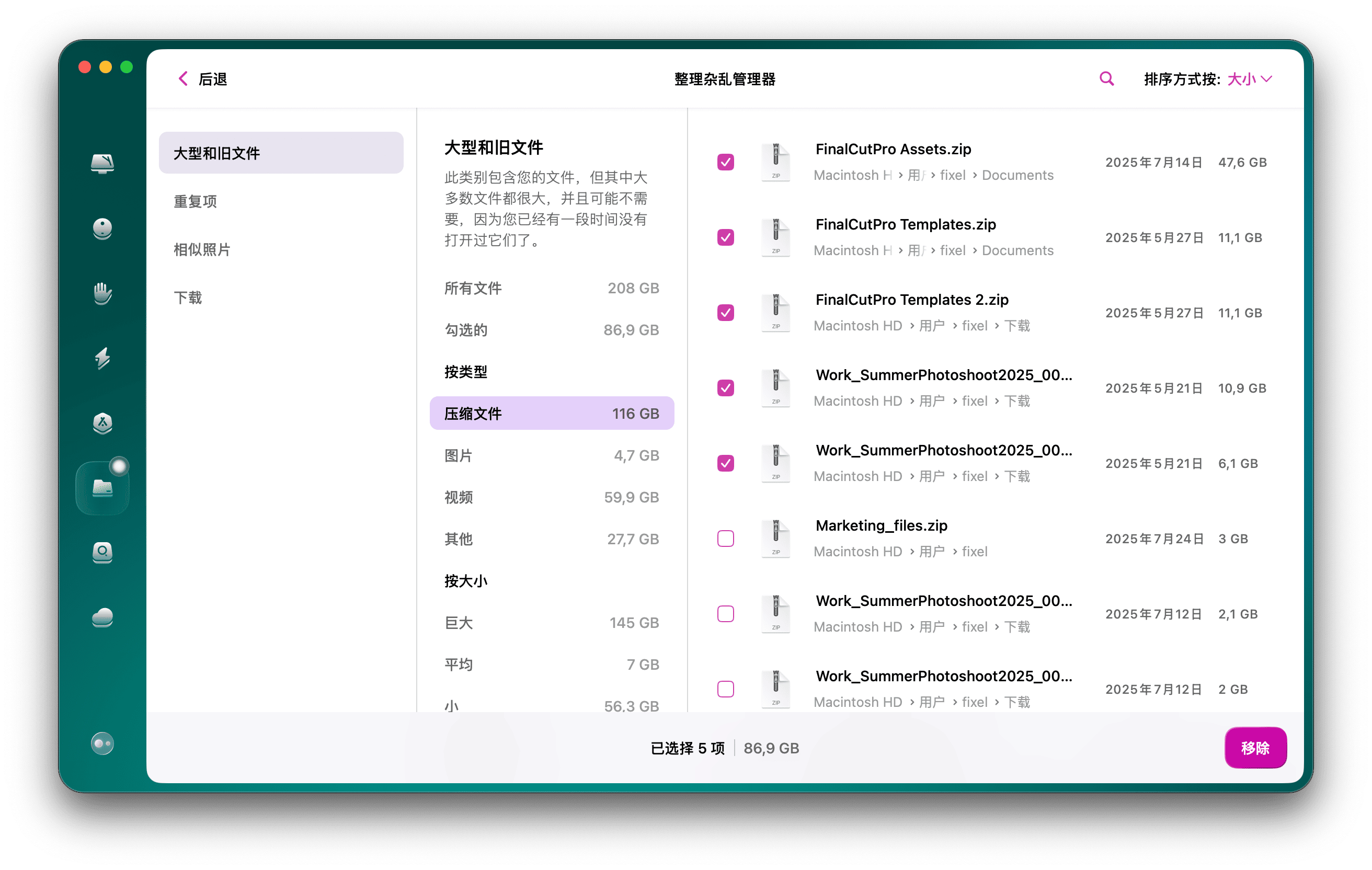
Task: Select the antivirus sphere icon in the sidebar
Action: pyautogui.click(x=102, y=229)
